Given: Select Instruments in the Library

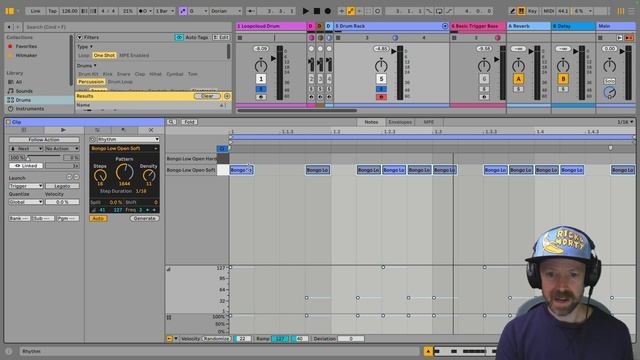Looking at the screenshot, I should [x=29, y=109].
